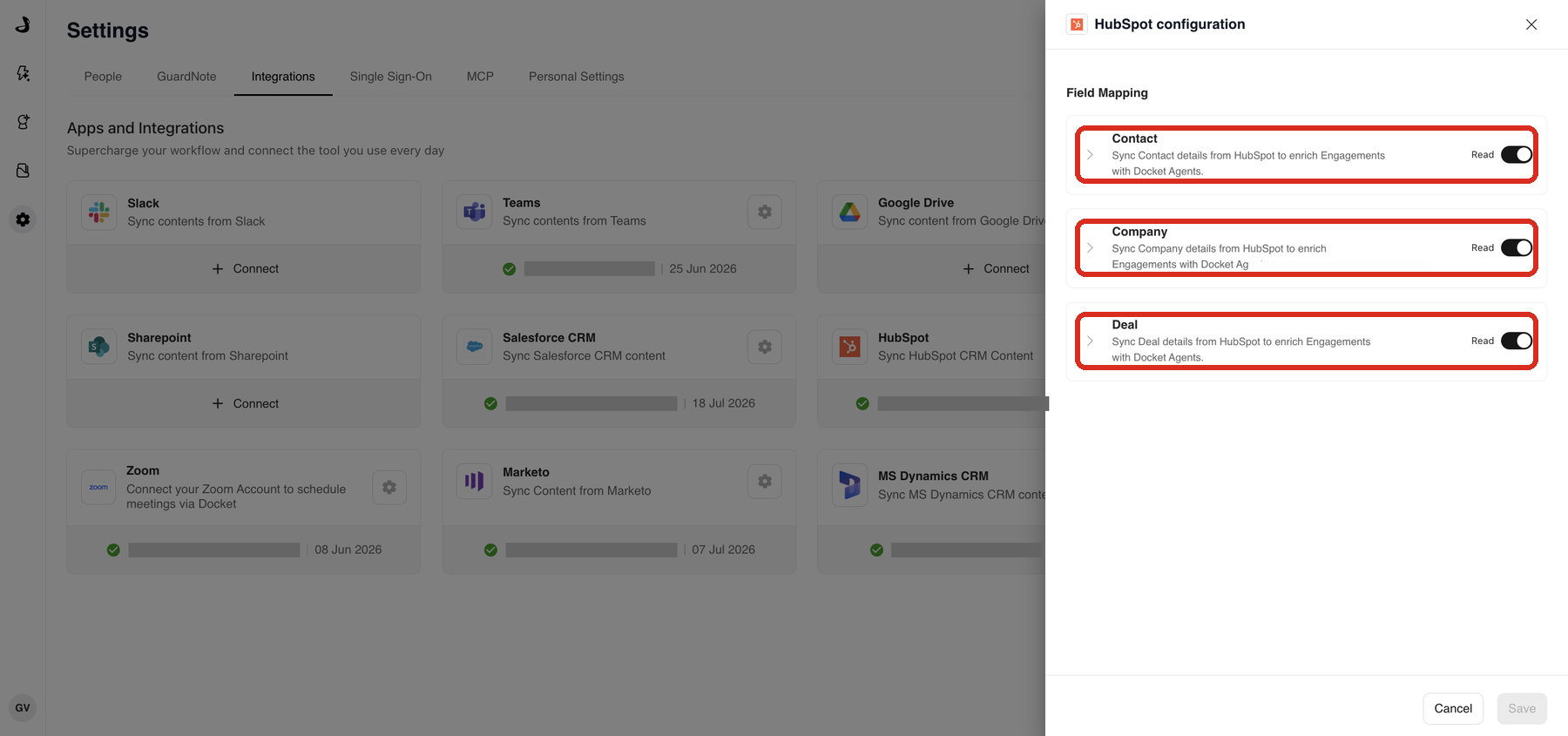Open the Salesforce CRM settings gear

coord(765,347)
